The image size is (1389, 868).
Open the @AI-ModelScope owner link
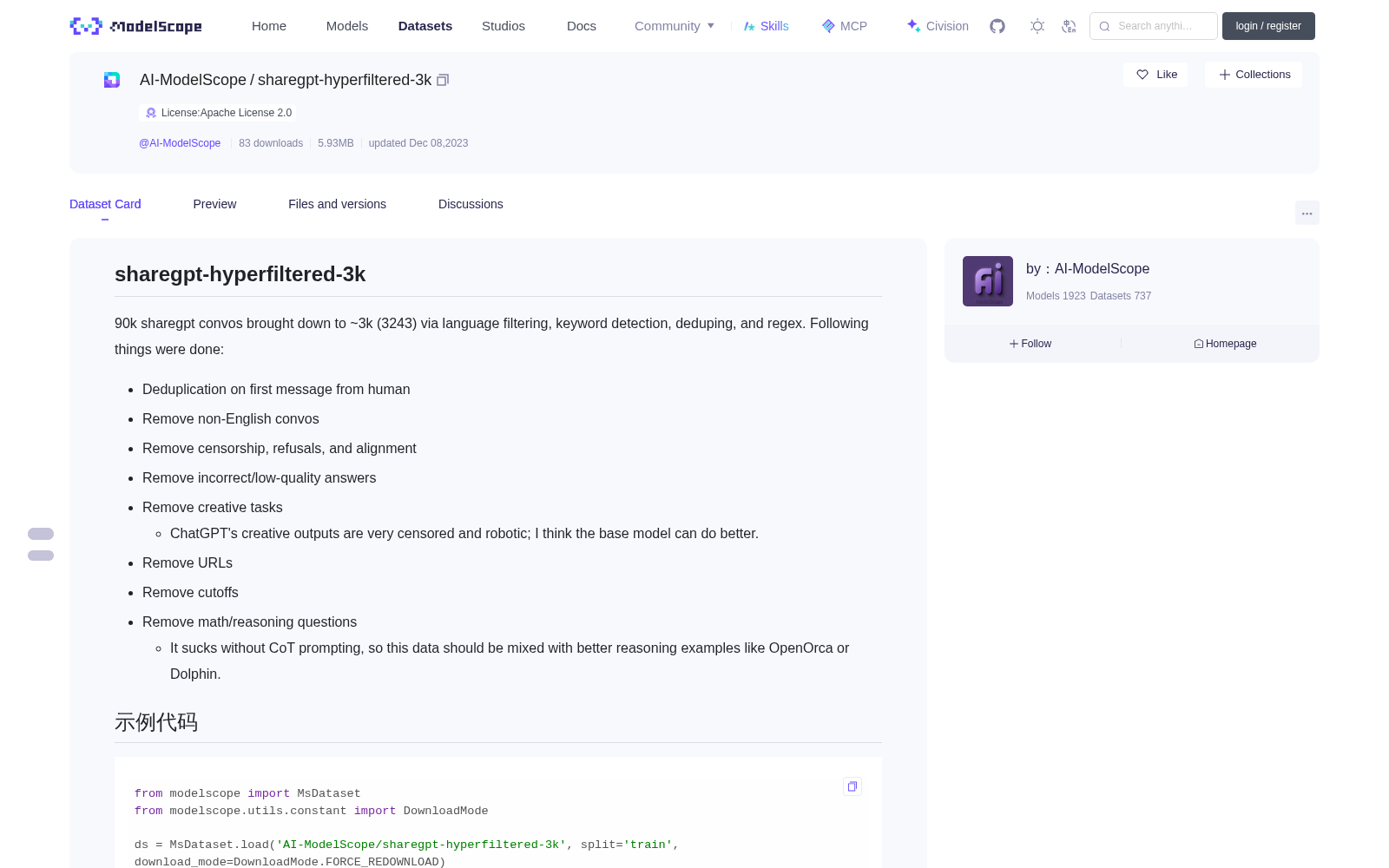[180, 143]
